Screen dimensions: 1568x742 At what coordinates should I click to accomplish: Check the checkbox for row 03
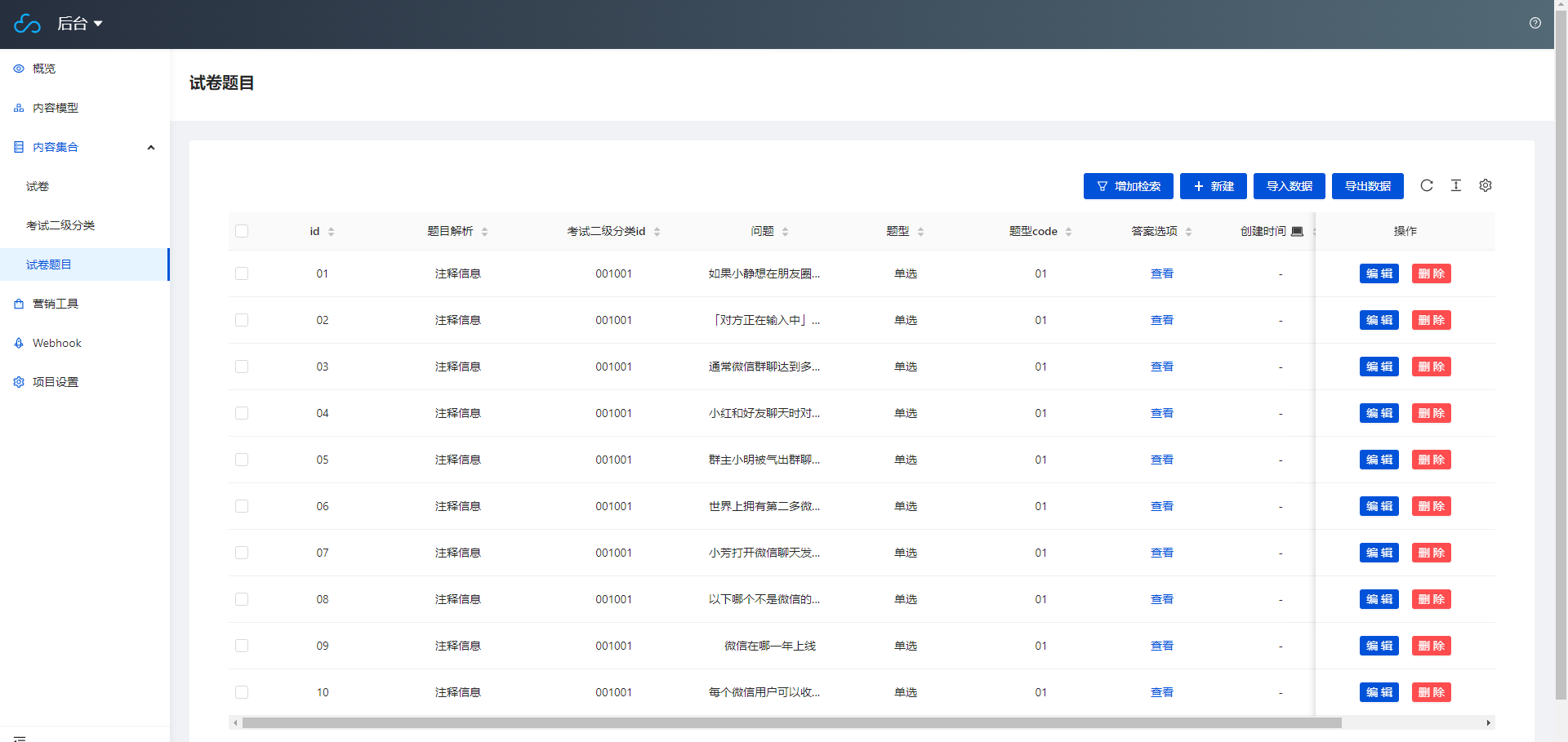pos(242,367)
